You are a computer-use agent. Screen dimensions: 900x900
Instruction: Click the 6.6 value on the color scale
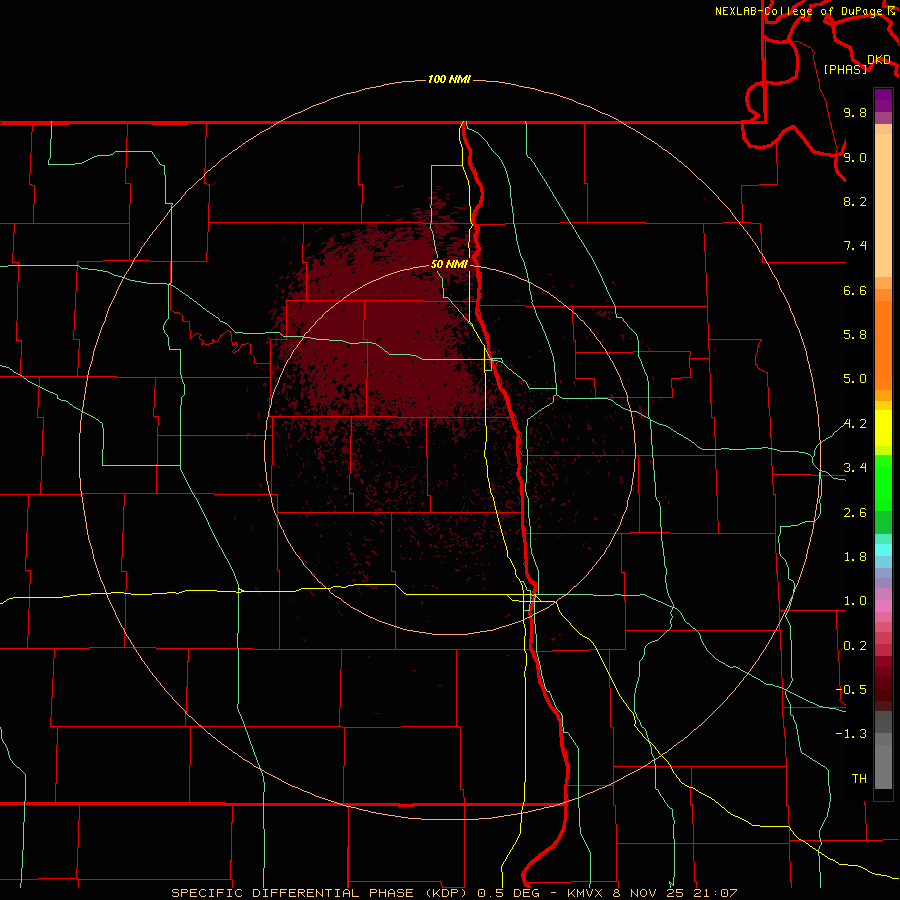tap(855, 290)
